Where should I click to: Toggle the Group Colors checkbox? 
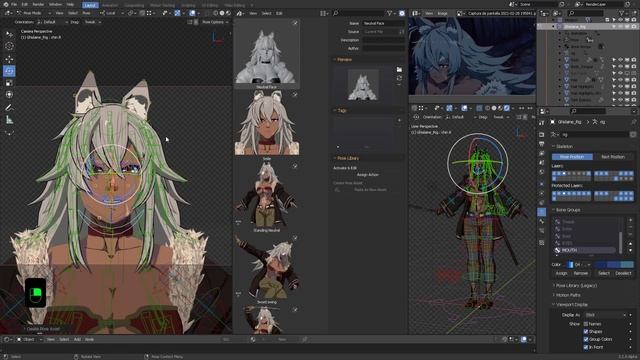[x=586, y=339]
